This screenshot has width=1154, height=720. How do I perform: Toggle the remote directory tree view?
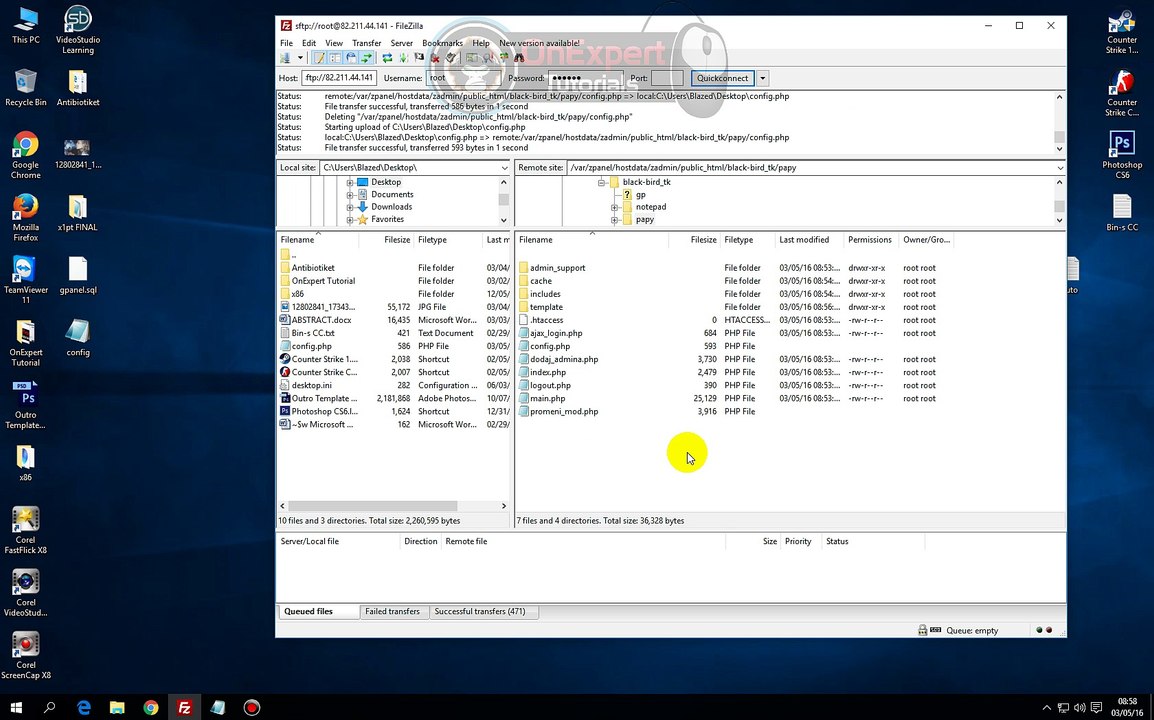point(351,57)
